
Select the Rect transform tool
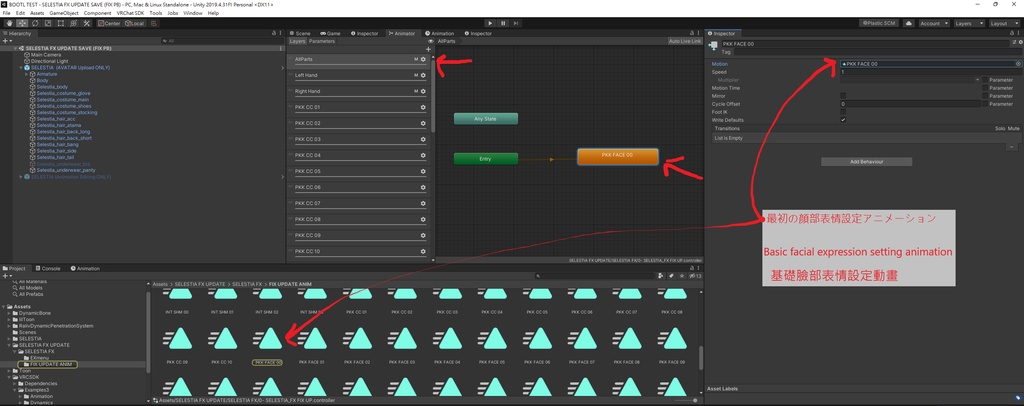[60, 23]
